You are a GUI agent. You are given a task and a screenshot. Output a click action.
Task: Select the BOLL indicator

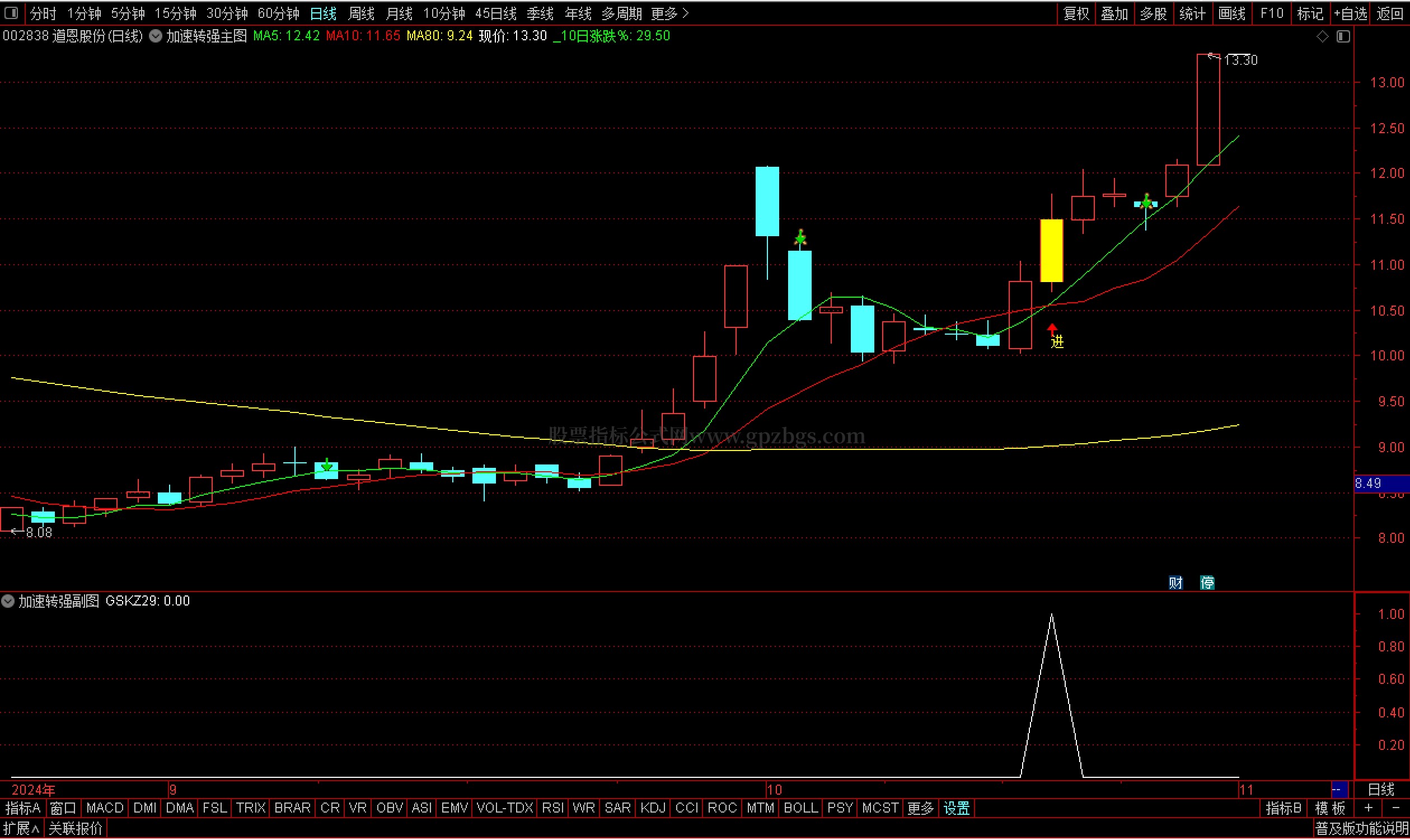(800, 809)
